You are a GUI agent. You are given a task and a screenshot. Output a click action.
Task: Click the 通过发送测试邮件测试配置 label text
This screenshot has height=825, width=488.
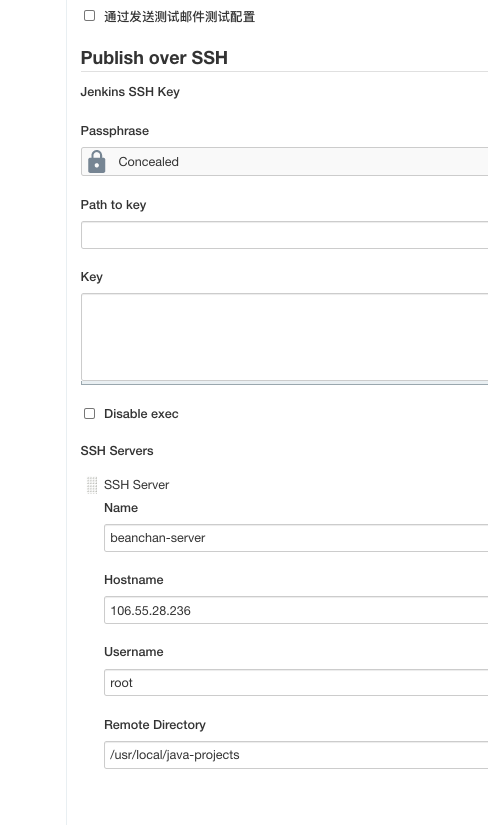pyautogui.click(x=180, y=17)
